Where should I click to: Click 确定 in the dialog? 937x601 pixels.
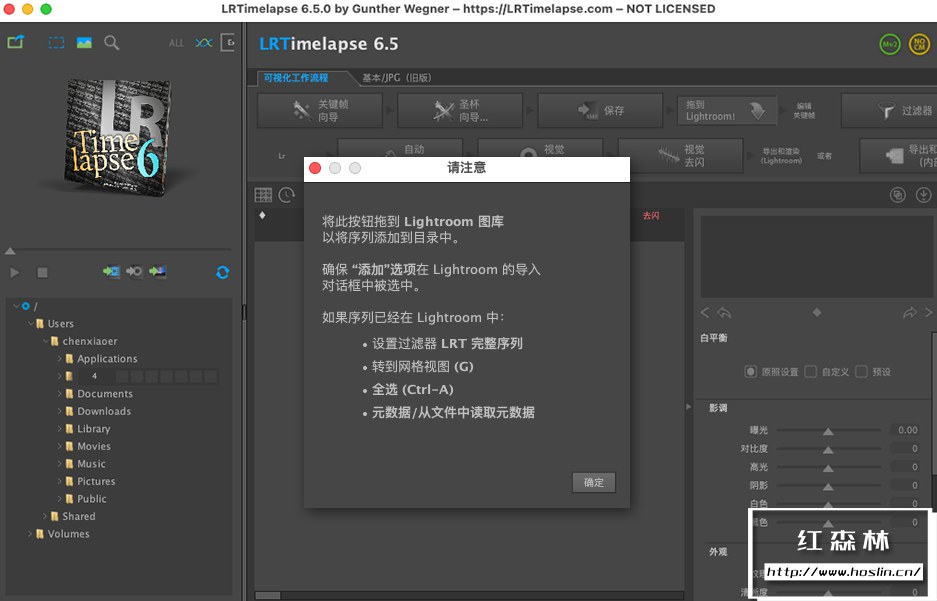593,482
